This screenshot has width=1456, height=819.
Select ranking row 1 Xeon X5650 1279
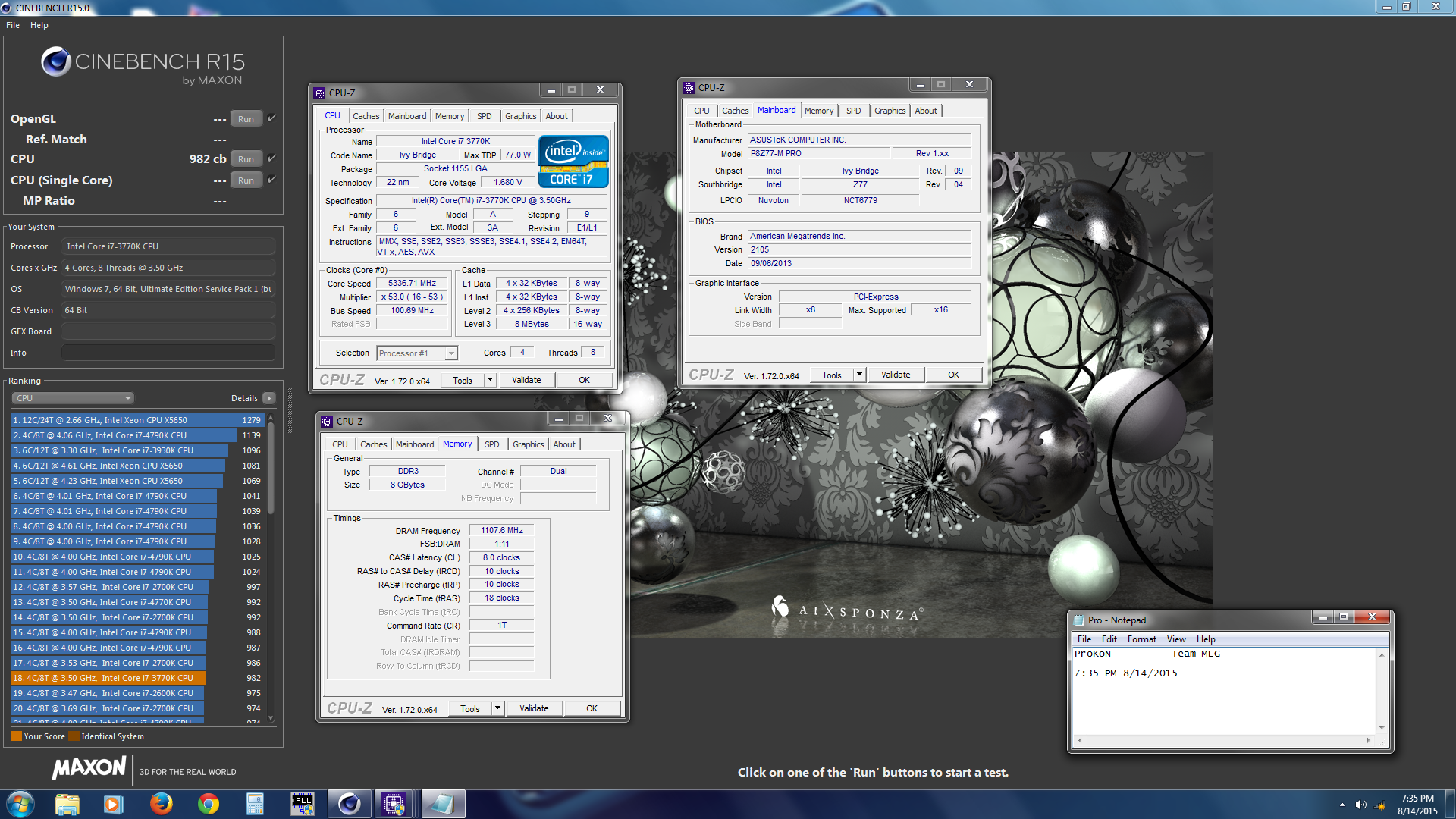click(x=136, y=420)
